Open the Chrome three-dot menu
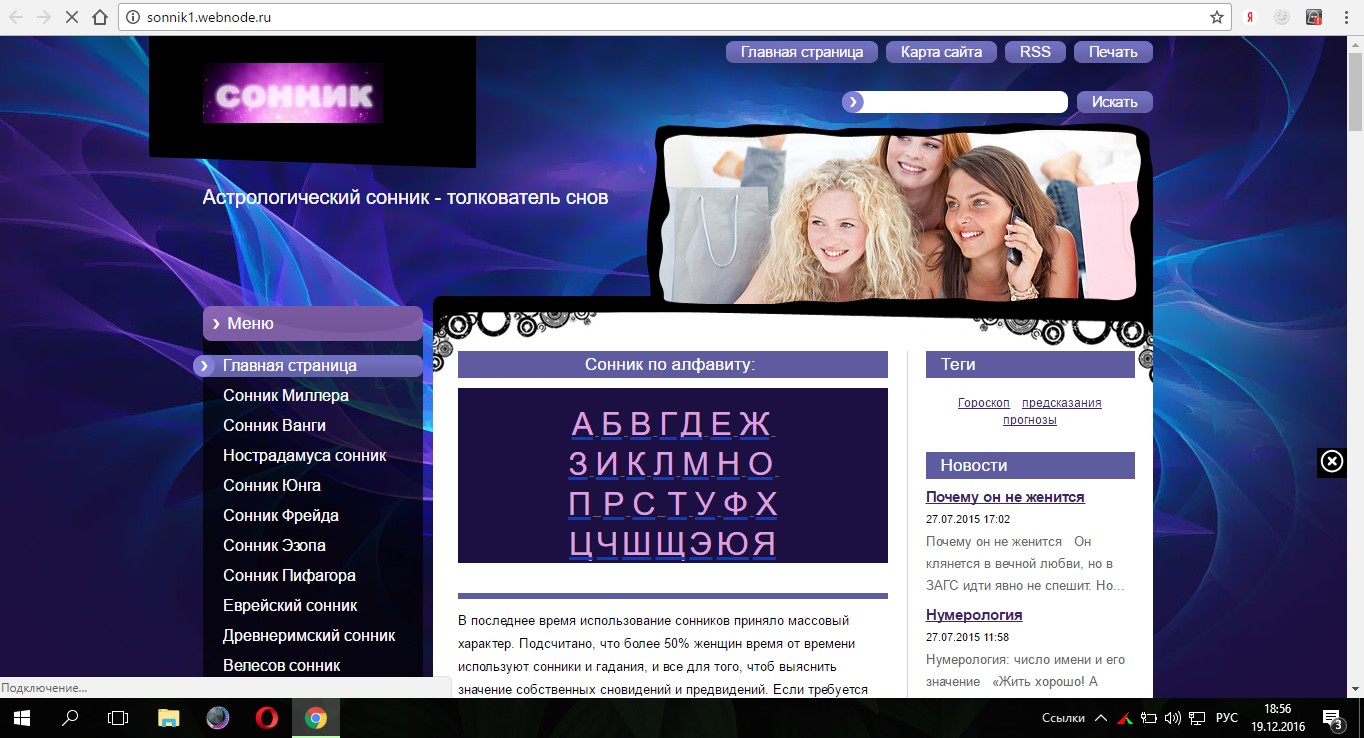The height and width of the screenshot is (738, 1364). (1344, 17)
